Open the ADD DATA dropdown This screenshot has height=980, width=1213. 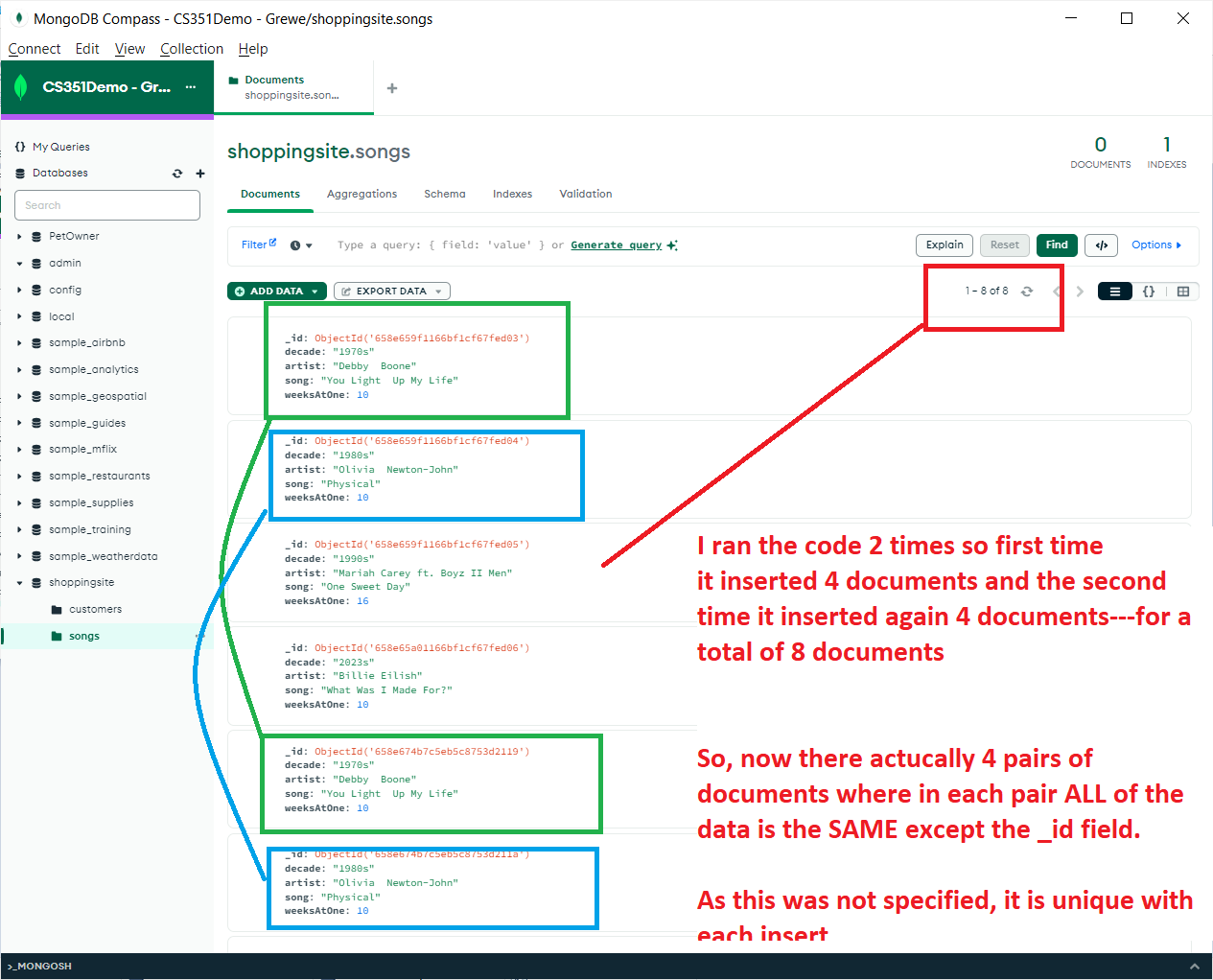coord(277,292)
